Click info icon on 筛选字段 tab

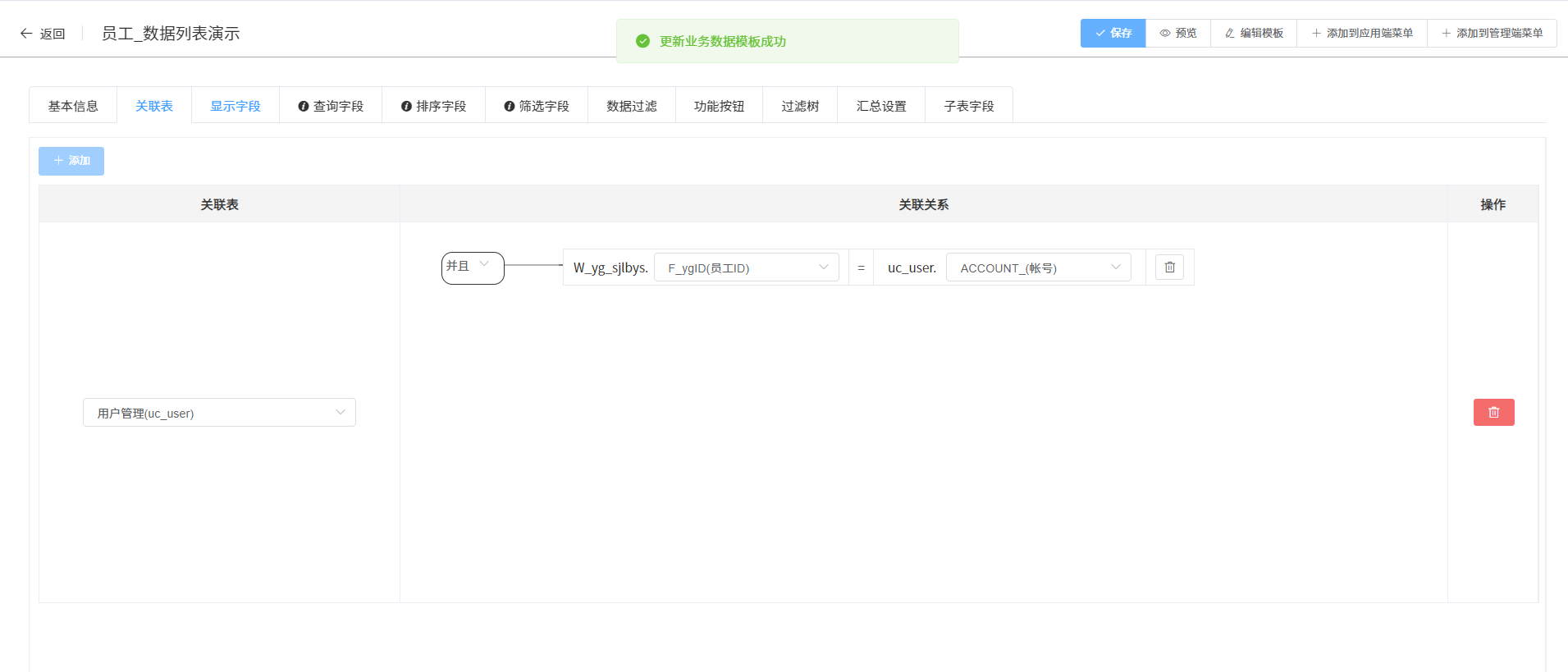[x=510, y=107]
